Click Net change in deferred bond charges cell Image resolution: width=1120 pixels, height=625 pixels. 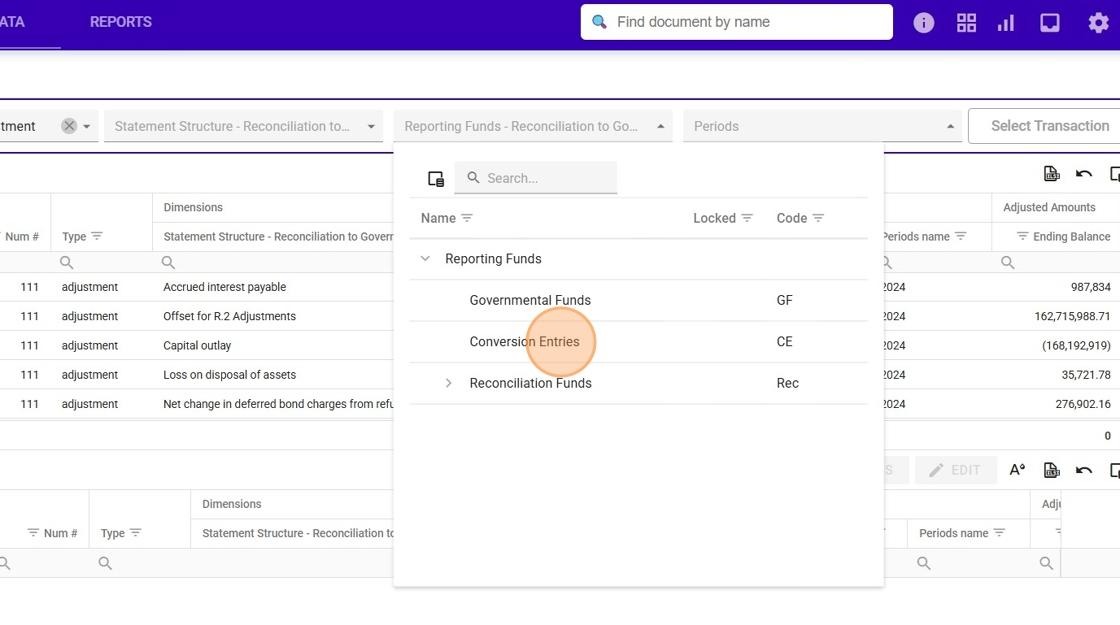tap(278, 404)
